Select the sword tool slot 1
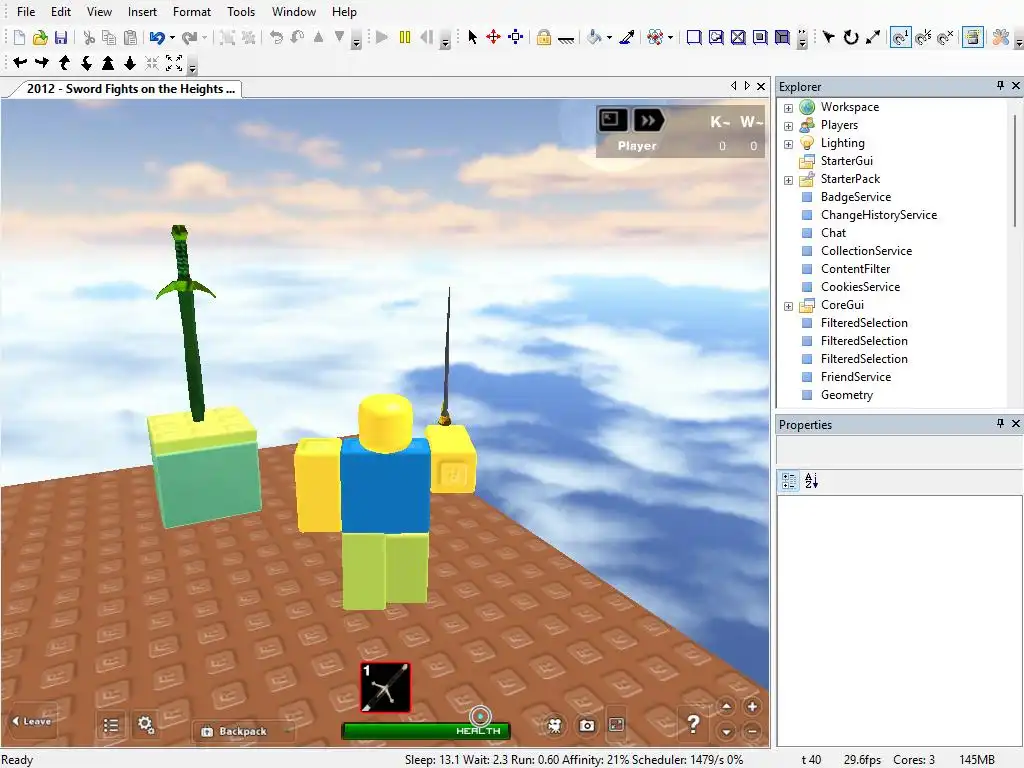Screen dimensions: 1024x768 pyautogui.click(x=385, y=687)
